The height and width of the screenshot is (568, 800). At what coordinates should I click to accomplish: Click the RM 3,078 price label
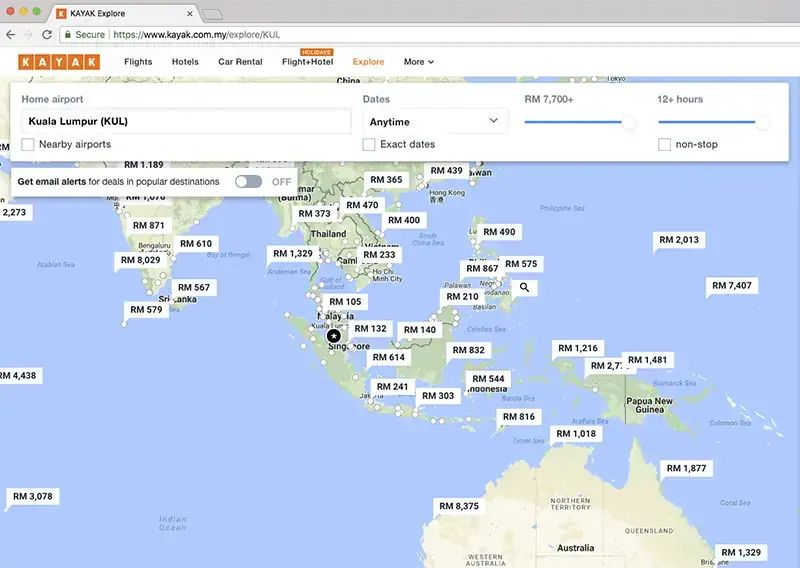pos(33,496)
